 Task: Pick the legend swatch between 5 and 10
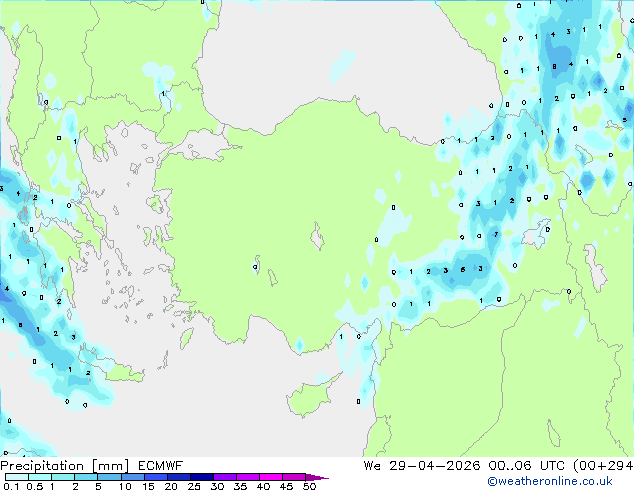click(x=109, y=477)
